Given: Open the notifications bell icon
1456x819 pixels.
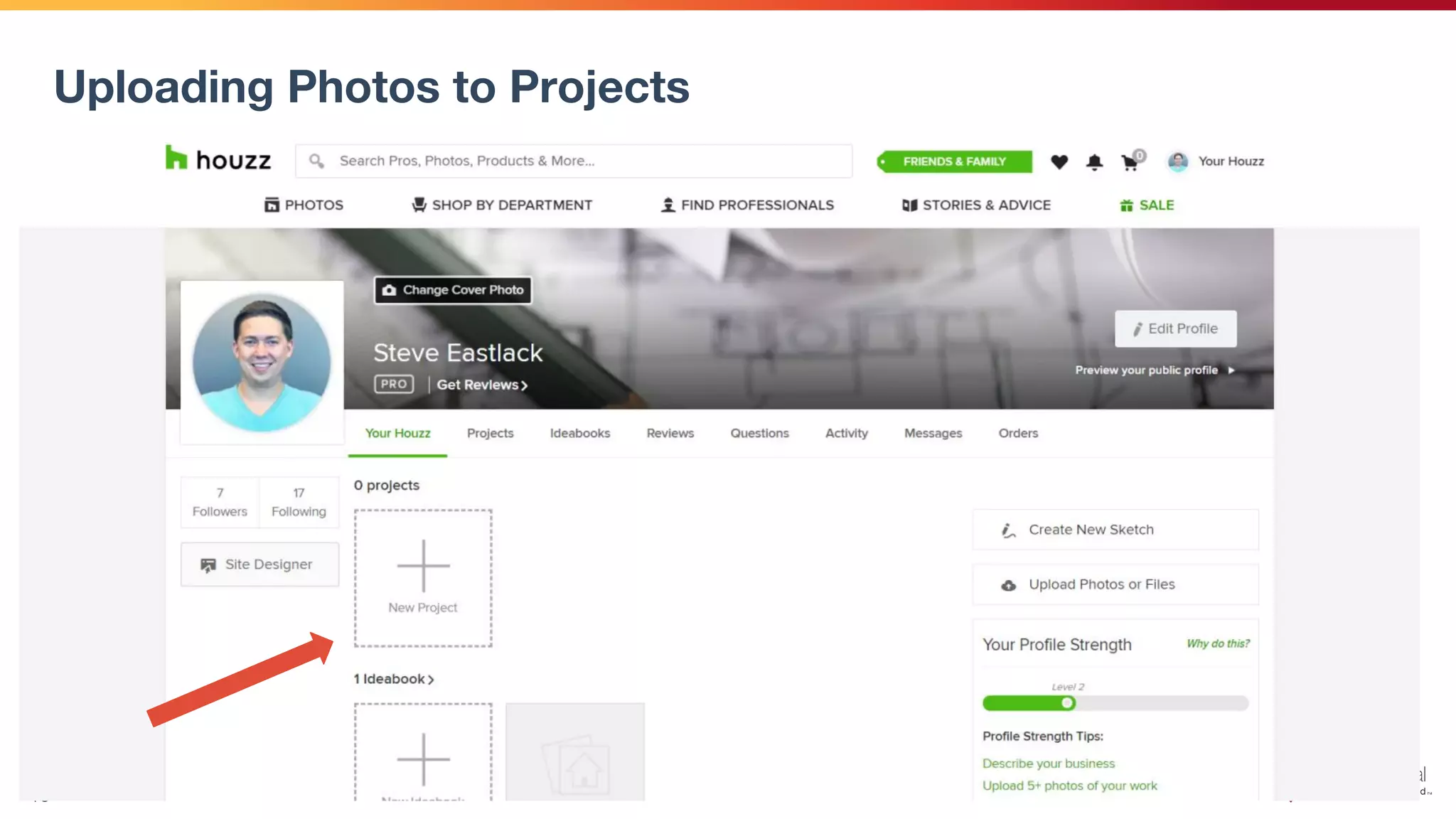Looking at the screenshot, I should [x=1094, y=162].
